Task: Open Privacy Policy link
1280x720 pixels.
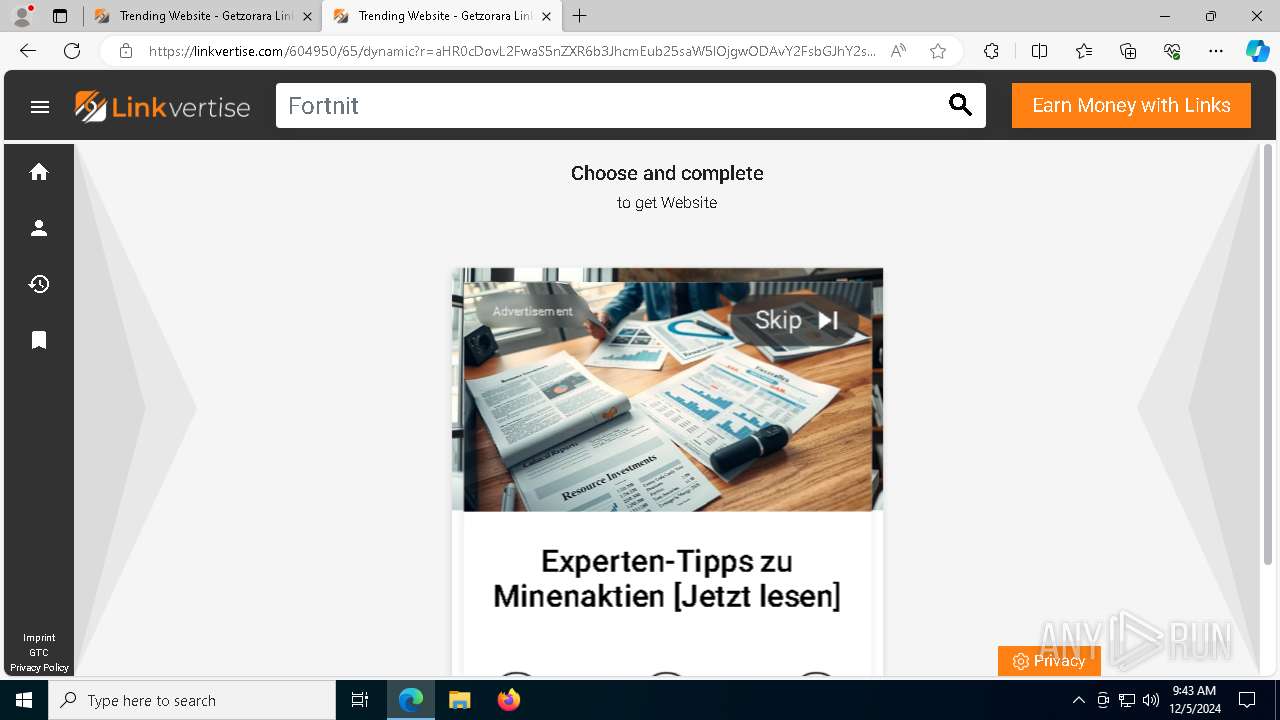Action: point(39,668)
